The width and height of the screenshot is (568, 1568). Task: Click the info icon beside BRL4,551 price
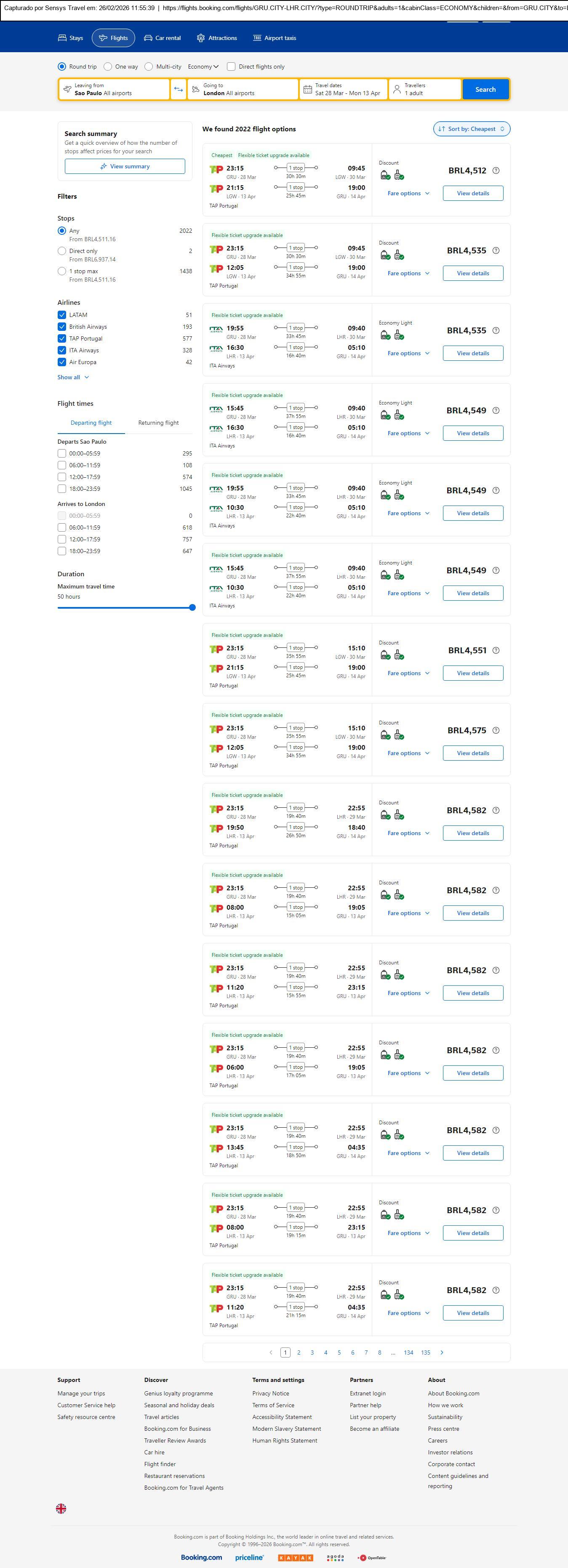[496, 650]
